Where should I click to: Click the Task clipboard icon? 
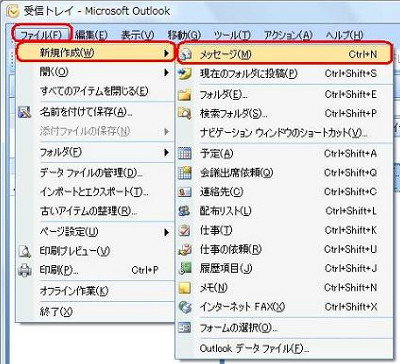[x=184, y=230]
